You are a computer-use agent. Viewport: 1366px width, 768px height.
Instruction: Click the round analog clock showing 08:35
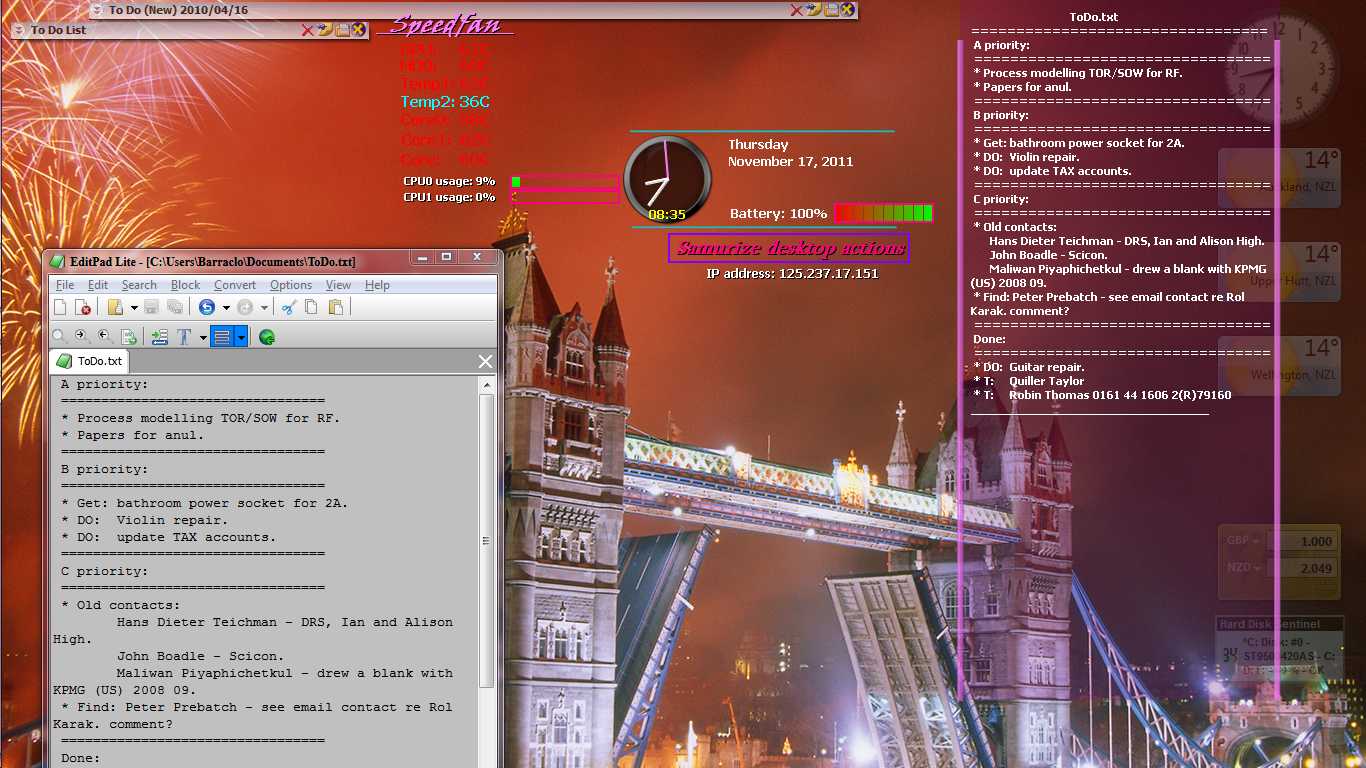coord(667,180)
